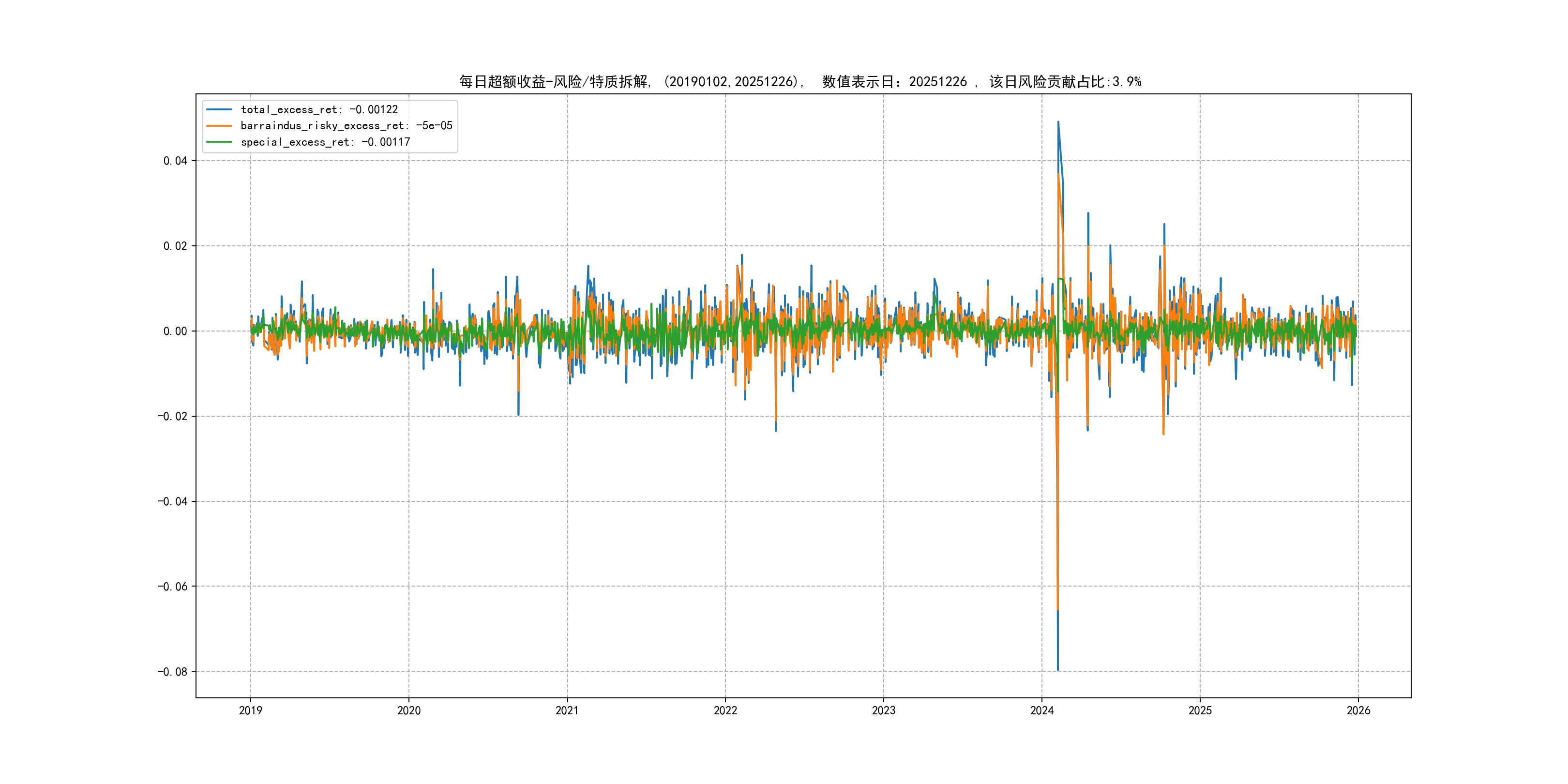
Task: Click the 0.04 y-axis tick label
Action: point(175,161)
